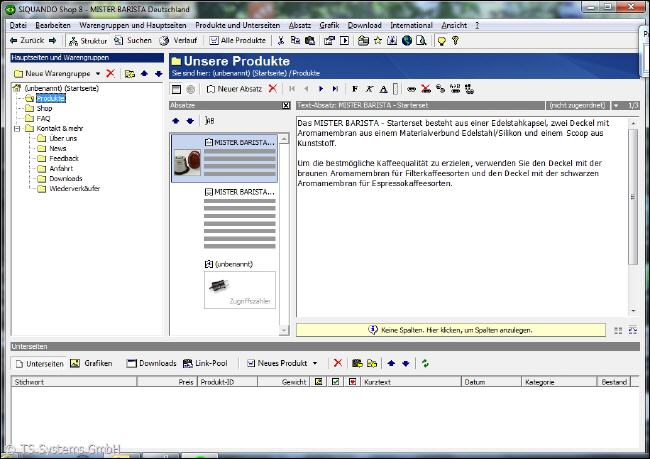Toggle italic formatting K icon
Screen dimensions: 650x459
pos(369,89)
